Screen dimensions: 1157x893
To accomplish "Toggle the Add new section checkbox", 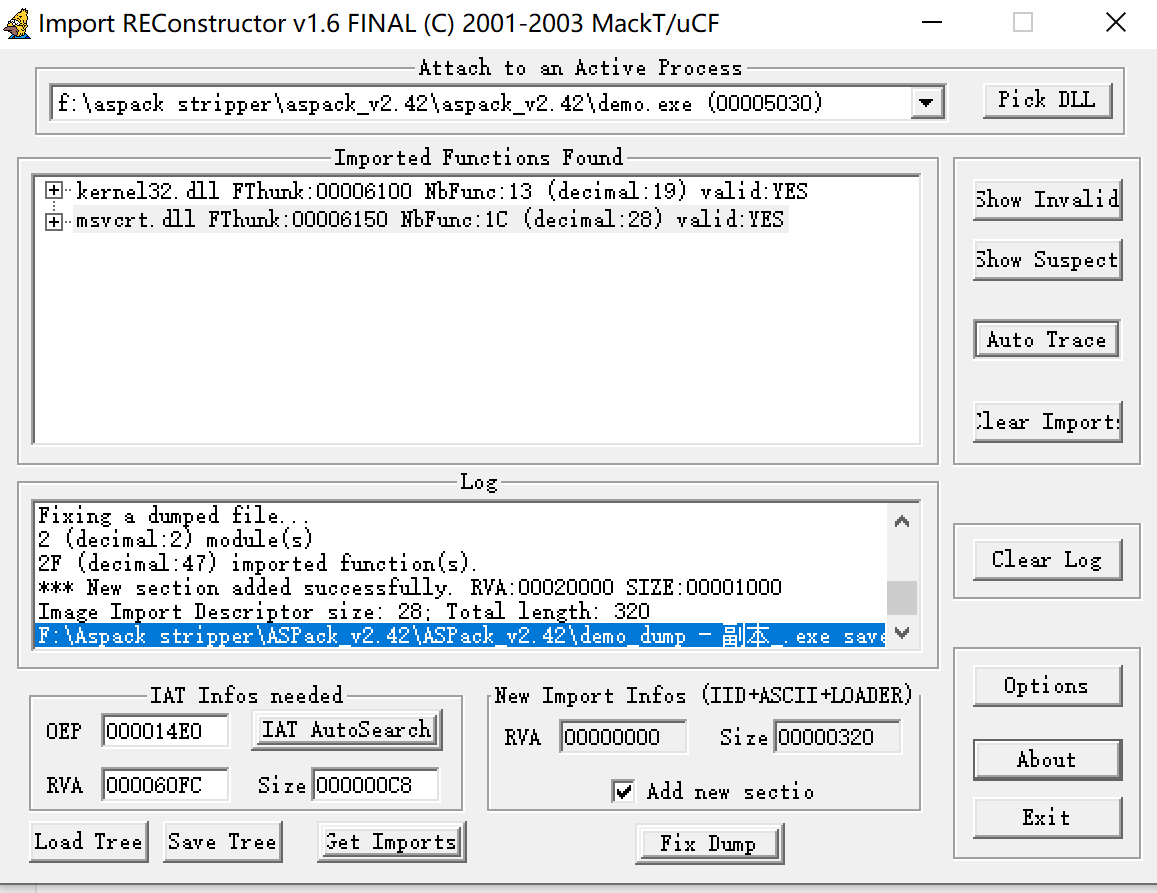I will (623, 791).
